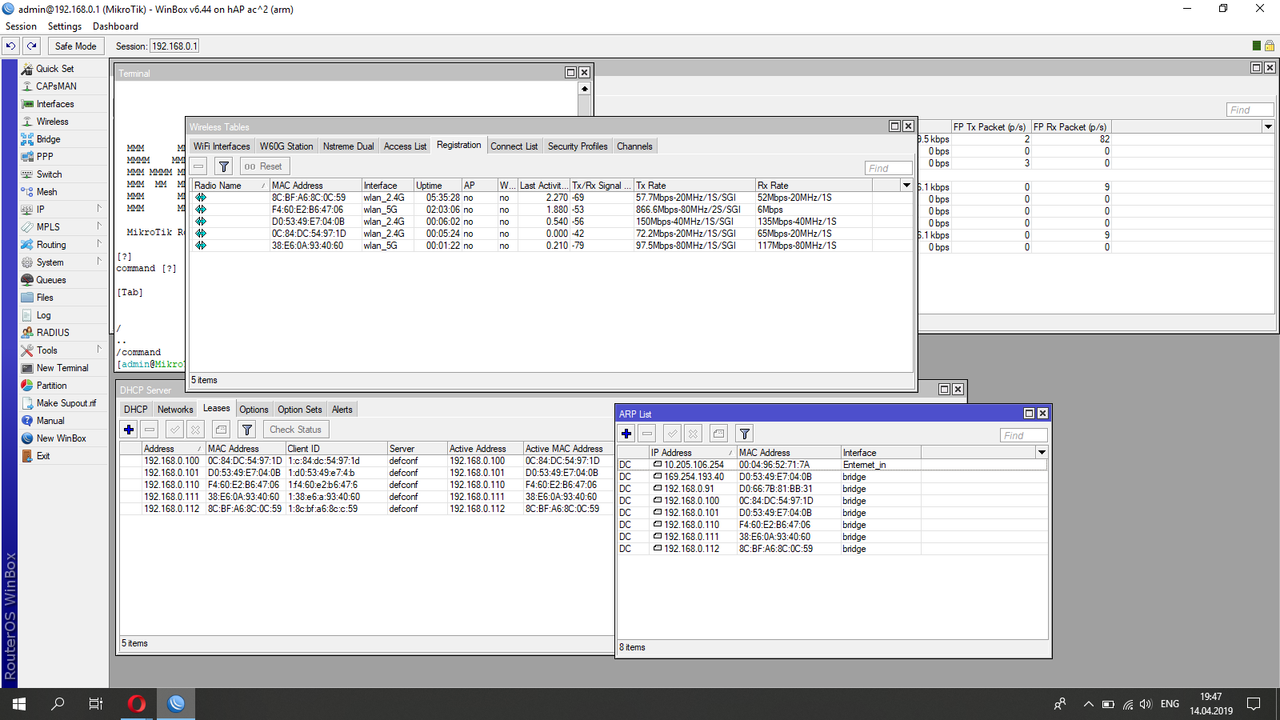This screenshot has height=720, width=1280.
Task: Launch New WinBox from the sidebar
Action: click(x=61, y=438)
